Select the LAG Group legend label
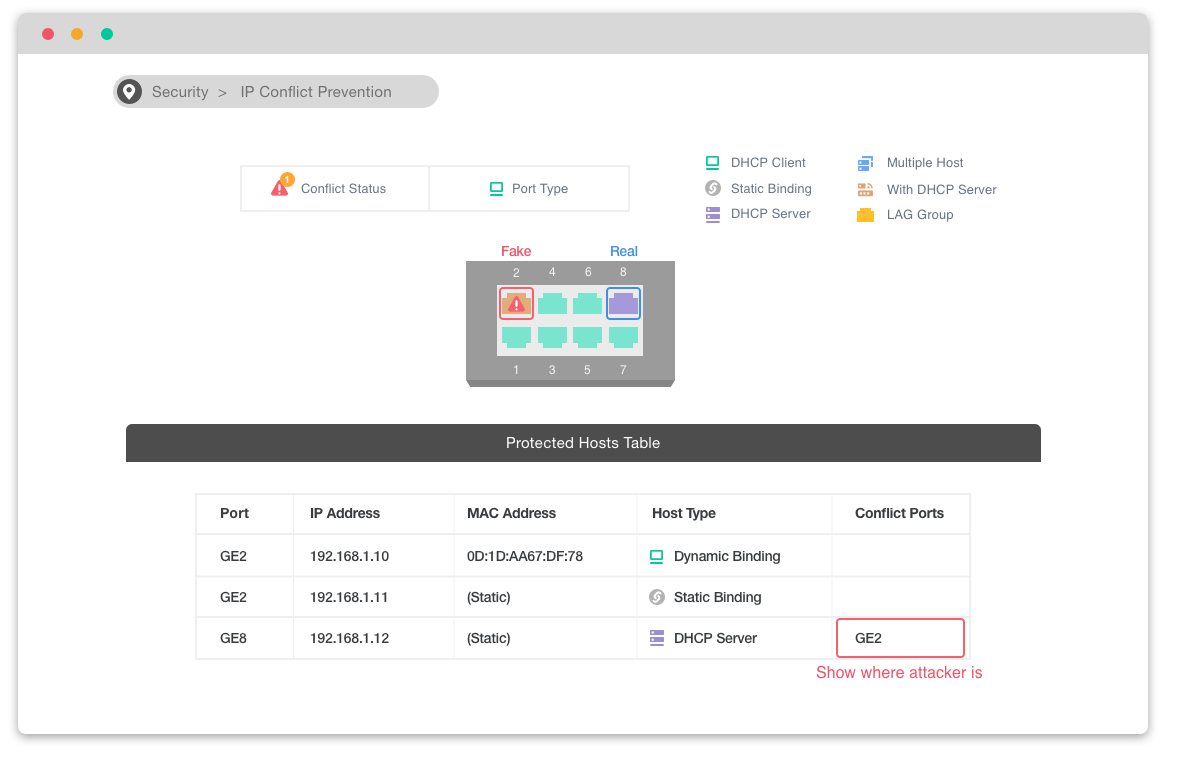 (x=920, y=215)
